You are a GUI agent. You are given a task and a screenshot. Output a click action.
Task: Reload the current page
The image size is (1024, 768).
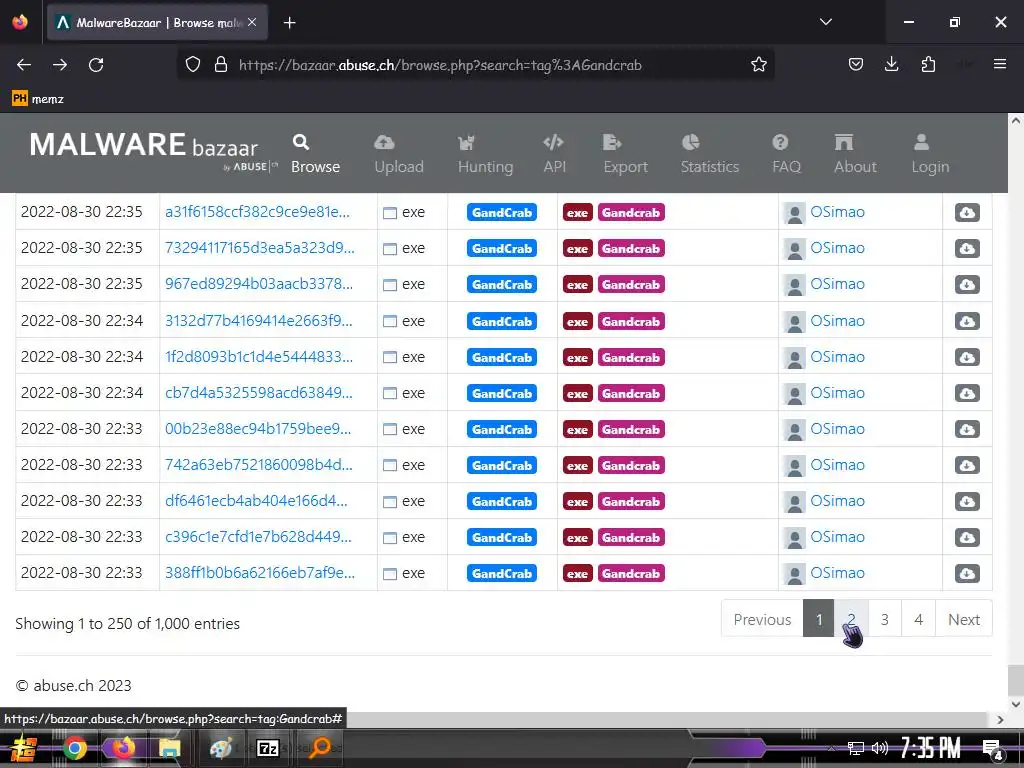tap(96, 65)
